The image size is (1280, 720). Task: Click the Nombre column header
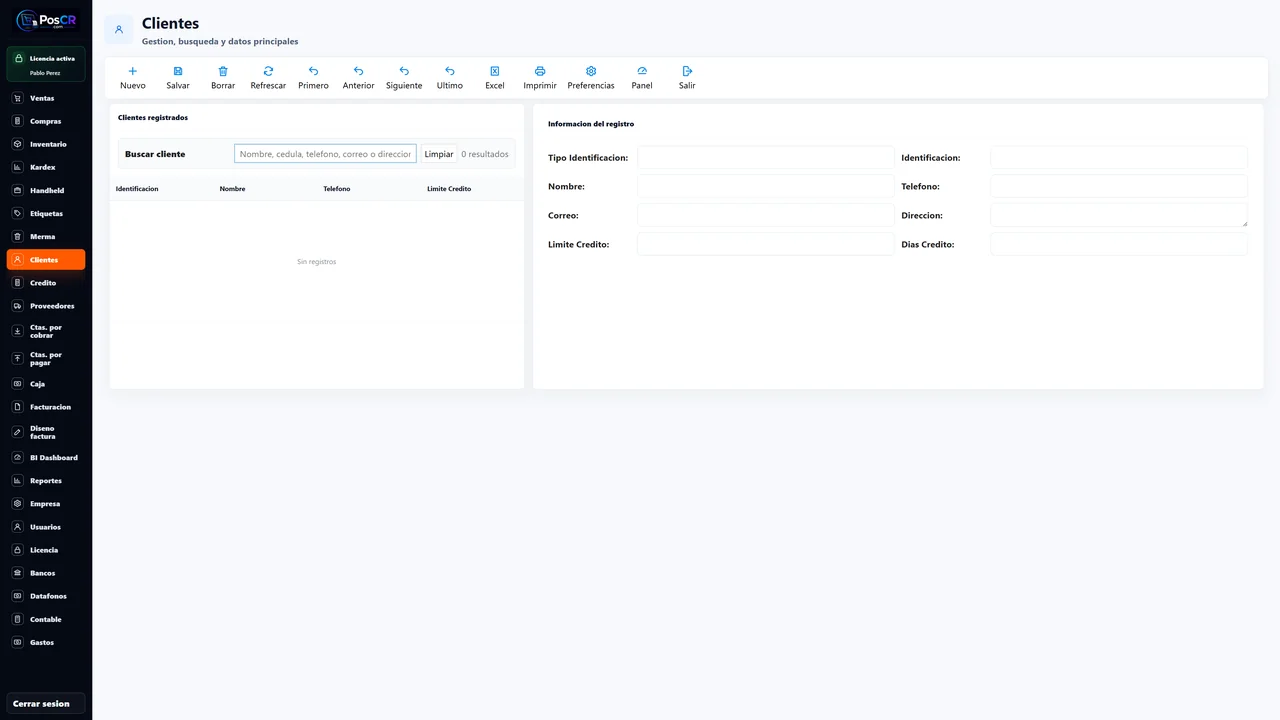click(x=232, y=189)
